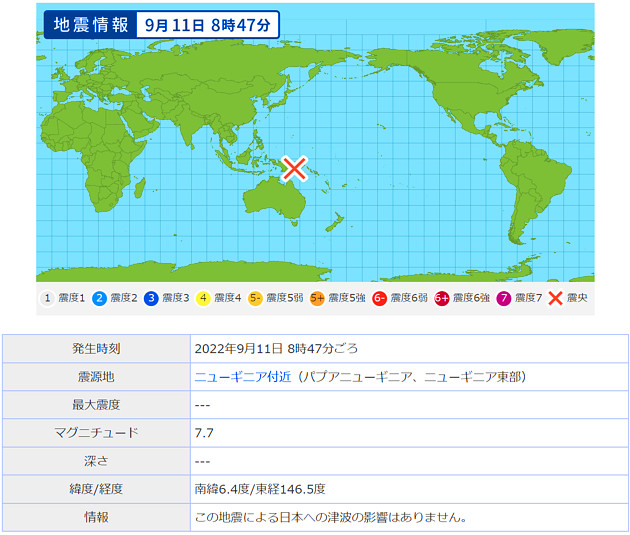Click the world earthquake map image

(x=315, y=142)
